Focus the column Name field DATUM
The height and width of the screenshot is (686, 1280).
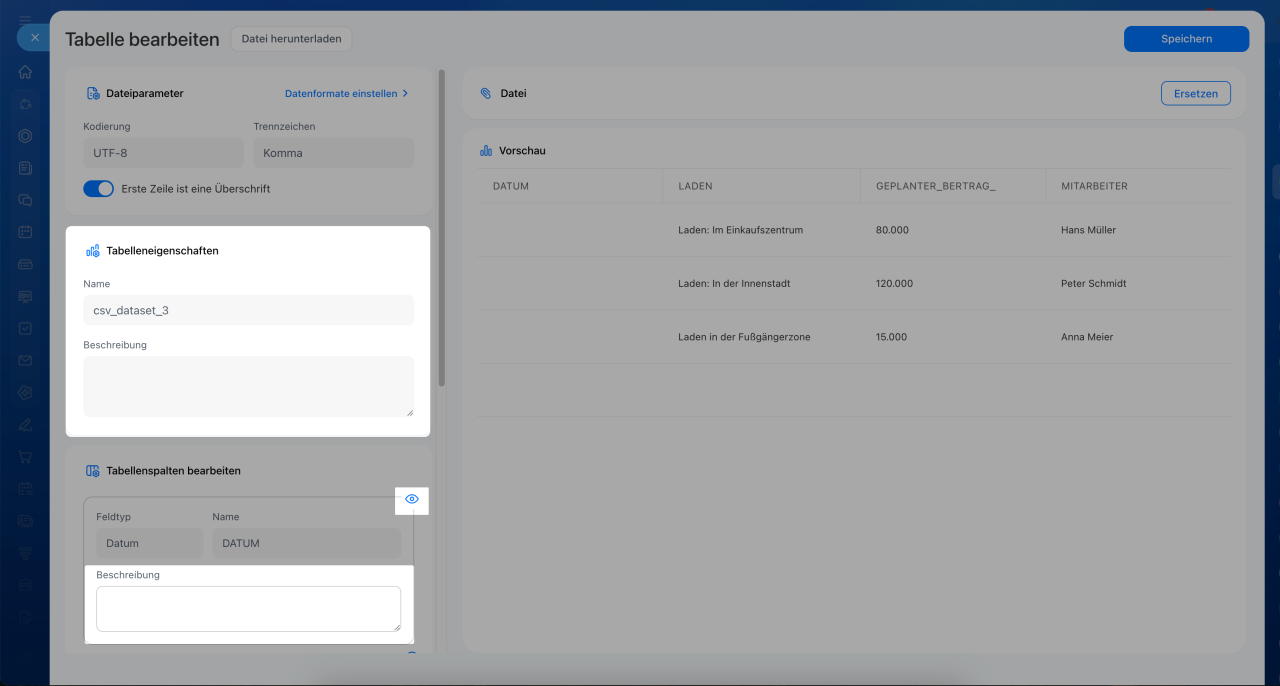(306, 543)
